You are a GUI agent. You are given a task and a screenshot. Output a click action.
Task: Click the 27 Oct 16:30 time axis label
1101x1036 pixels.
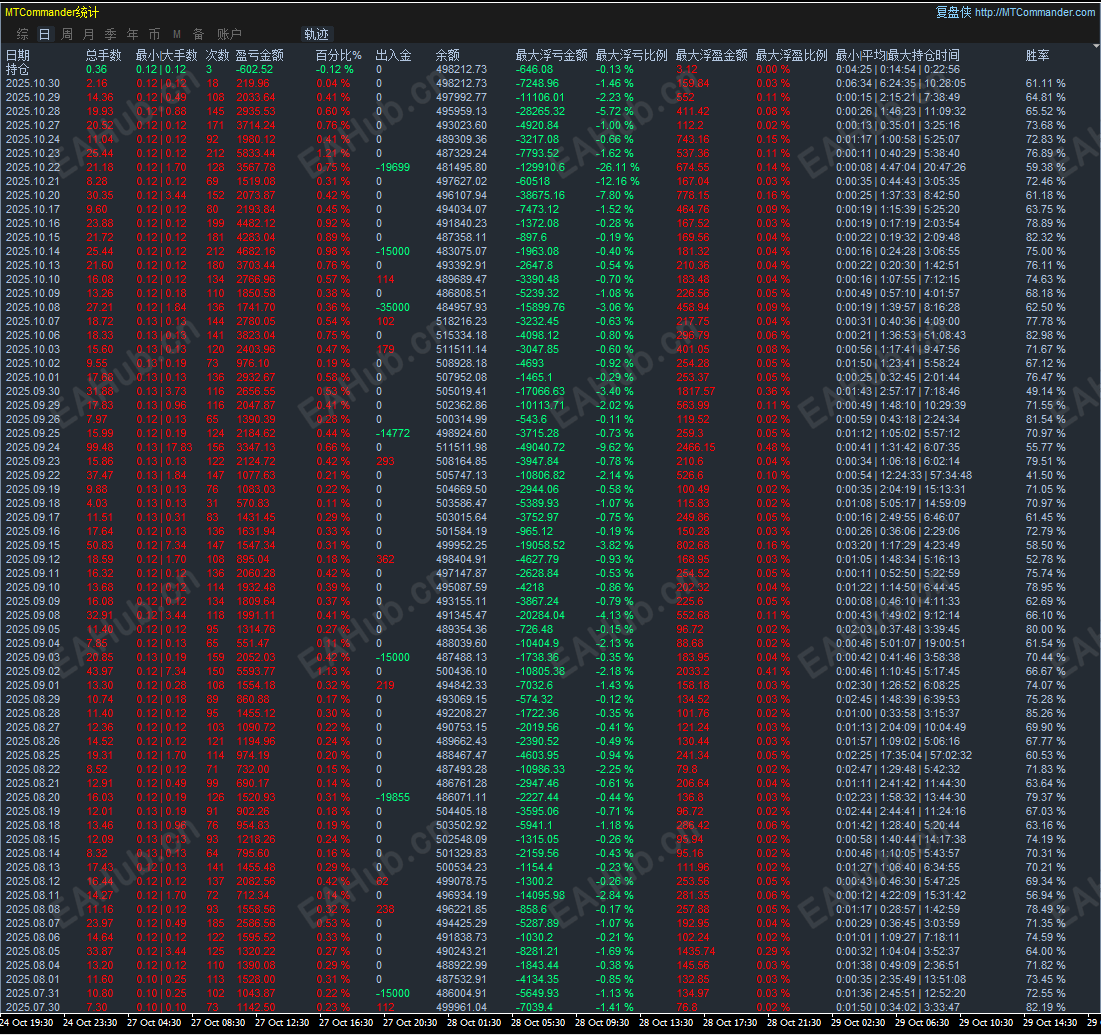click(345, 1023)
